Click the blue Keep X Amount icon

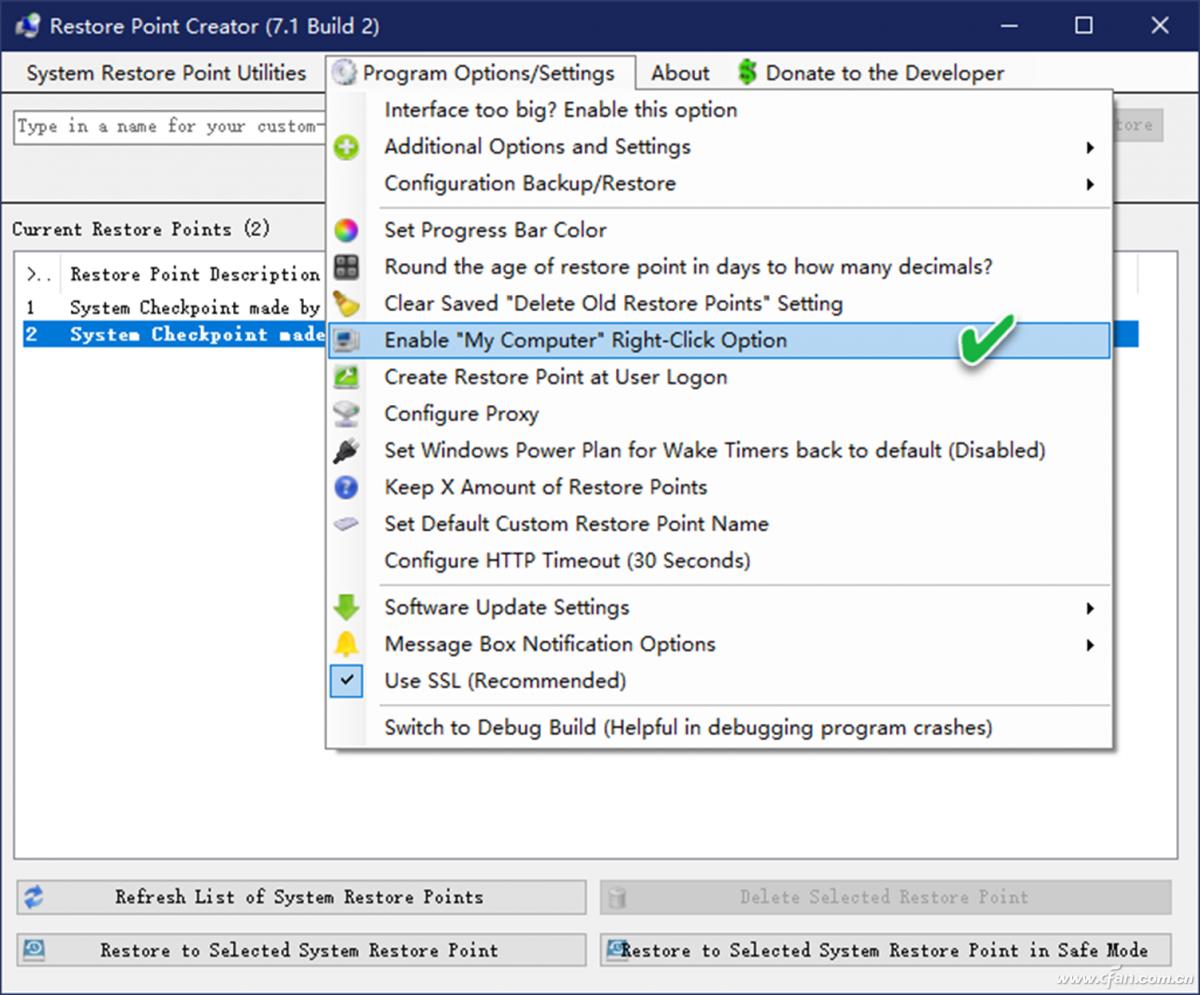(346, 488)
